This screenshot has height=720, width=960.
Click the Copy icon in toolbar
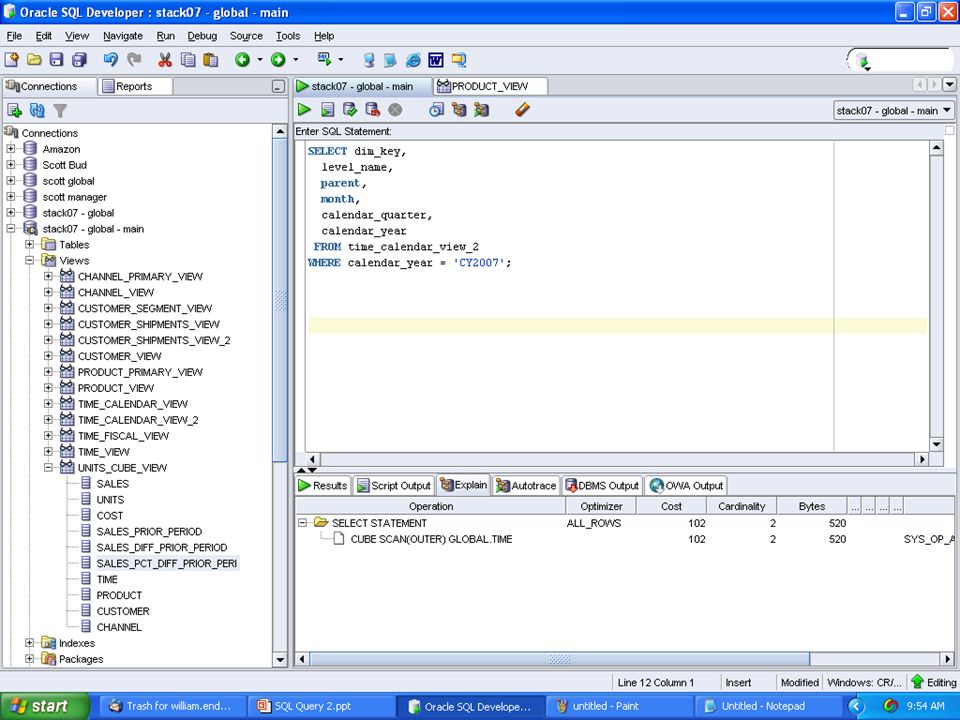188,59
